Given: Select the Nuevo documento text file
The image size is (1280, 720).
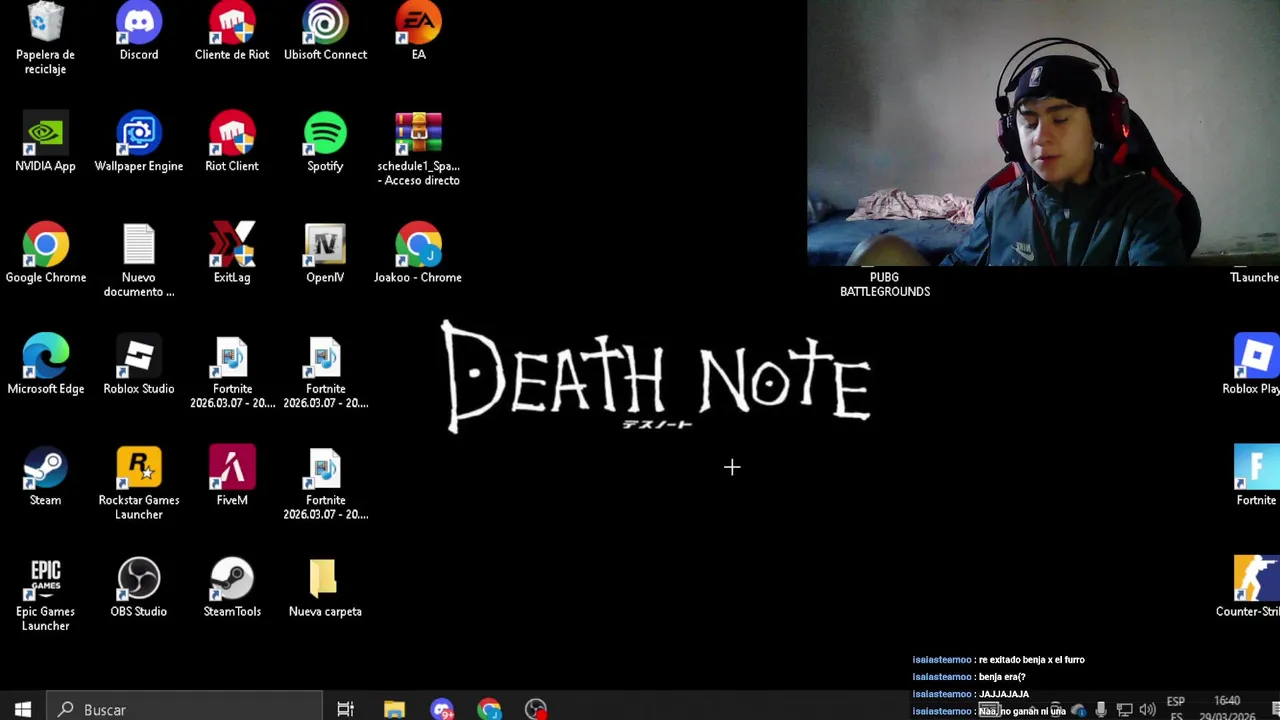Looking at the screenshot, I should [139, 261].
